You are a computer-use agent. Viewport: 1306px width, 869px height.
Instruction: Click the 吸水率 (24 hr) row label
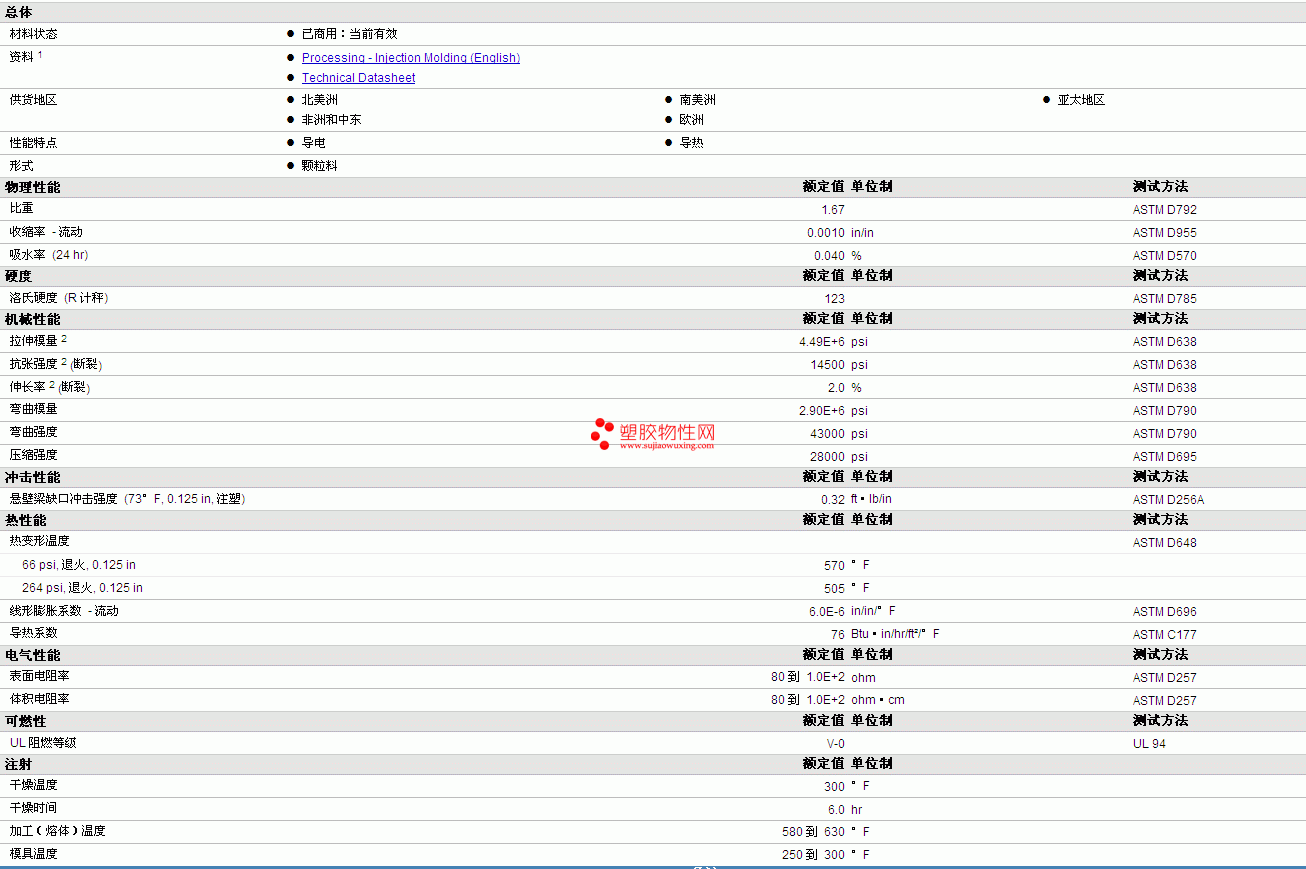click(49, 255)
